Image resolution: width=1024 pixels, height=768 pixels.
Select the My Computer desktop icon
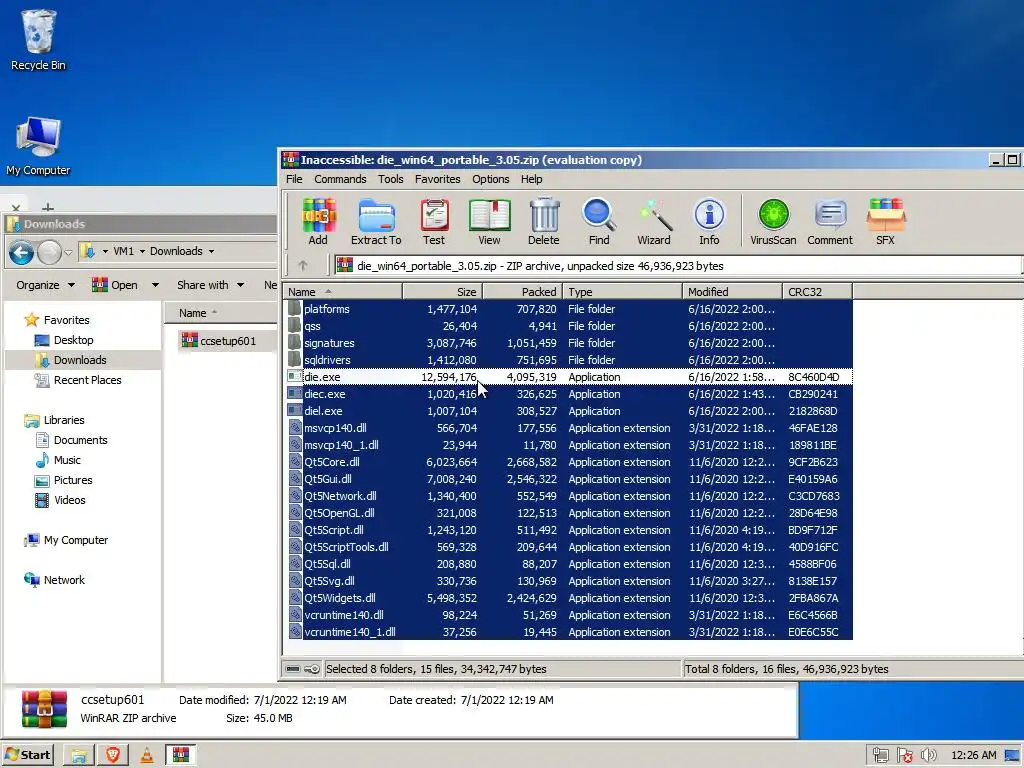[x=38, y=146]
